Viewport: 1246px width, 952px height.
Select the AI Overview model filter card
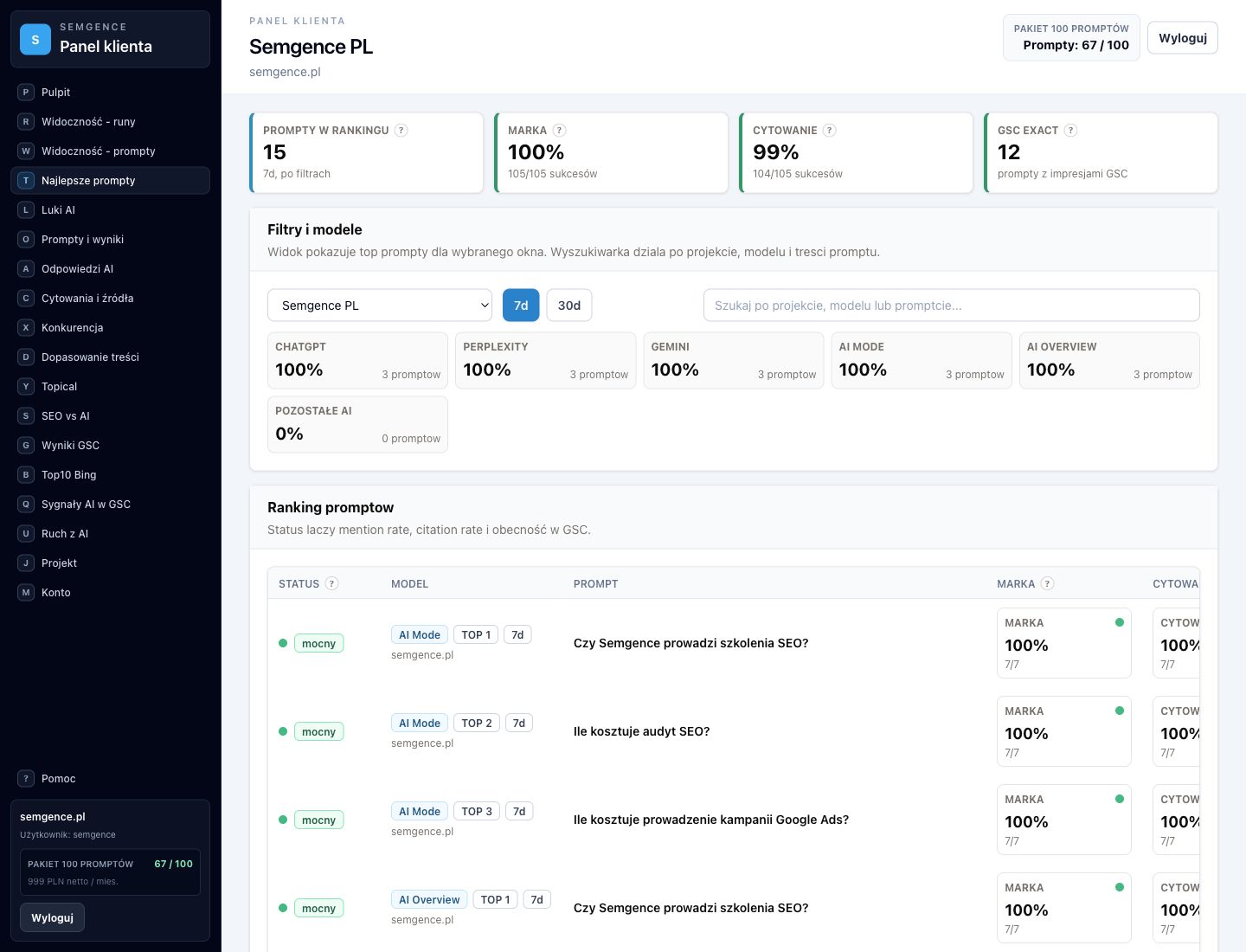click(1109, 360)
